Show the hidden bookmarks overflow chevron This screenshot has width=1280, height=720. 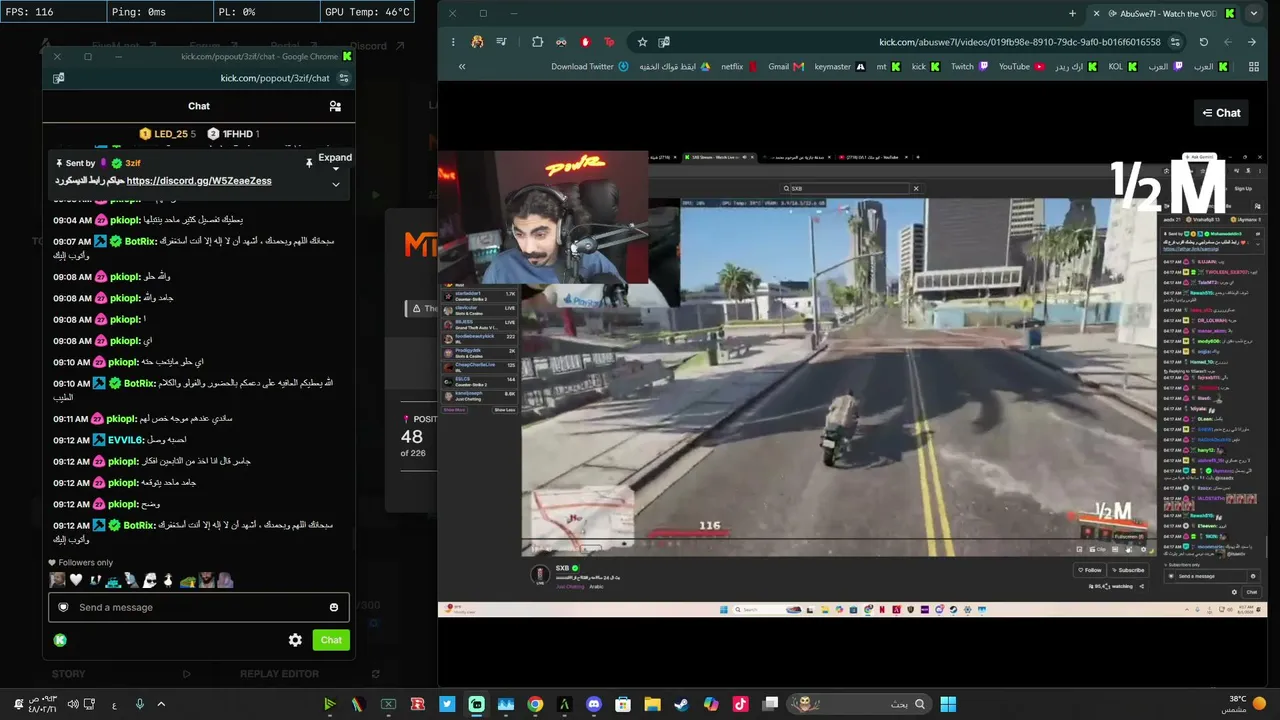pos(462,67)
